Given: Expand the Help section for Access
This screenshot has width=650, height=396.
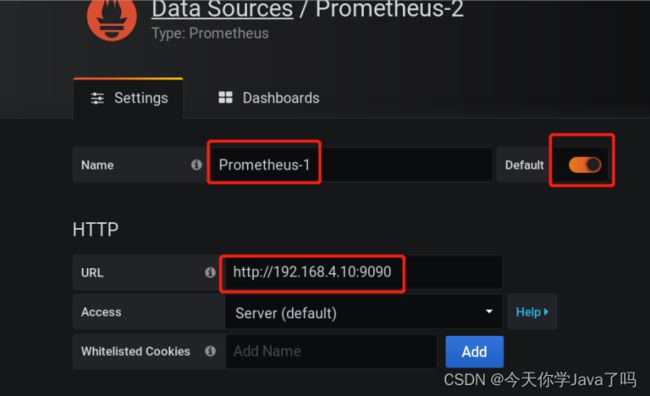Looking at the screenshot, I should tap(532, 312).
